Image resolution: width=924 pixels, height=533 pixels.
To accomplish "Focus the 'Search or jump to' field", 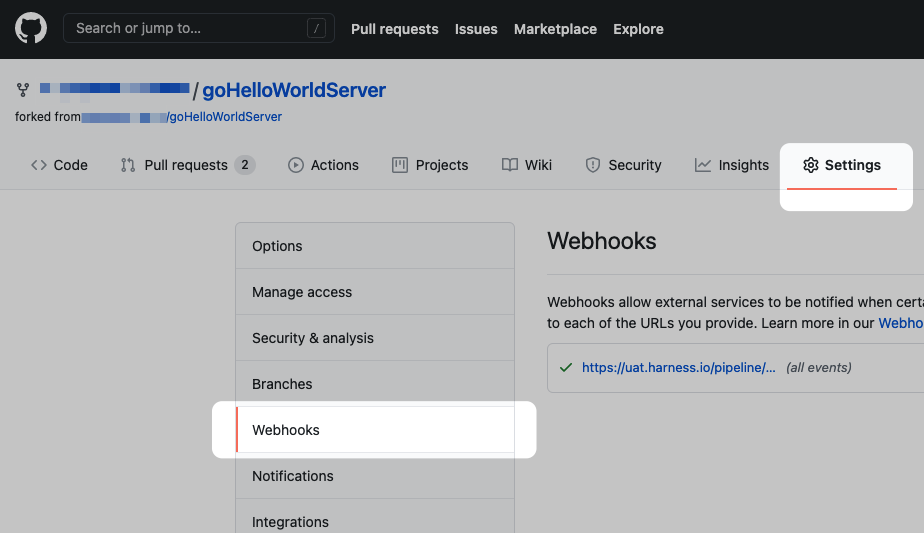I will pyautogui.click(x=185, y=28).
